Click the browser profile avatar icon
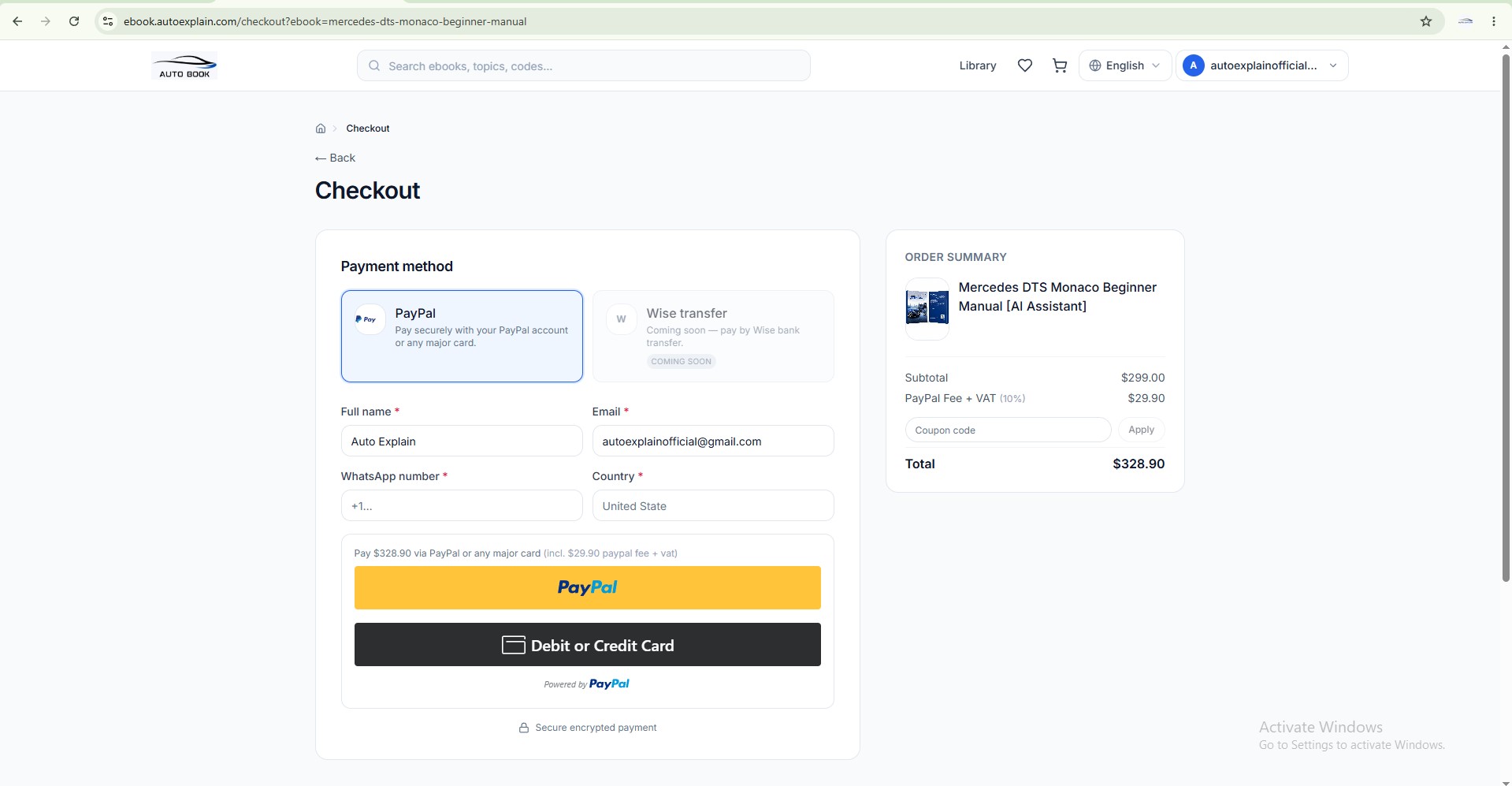 [x=1466, y=21]
